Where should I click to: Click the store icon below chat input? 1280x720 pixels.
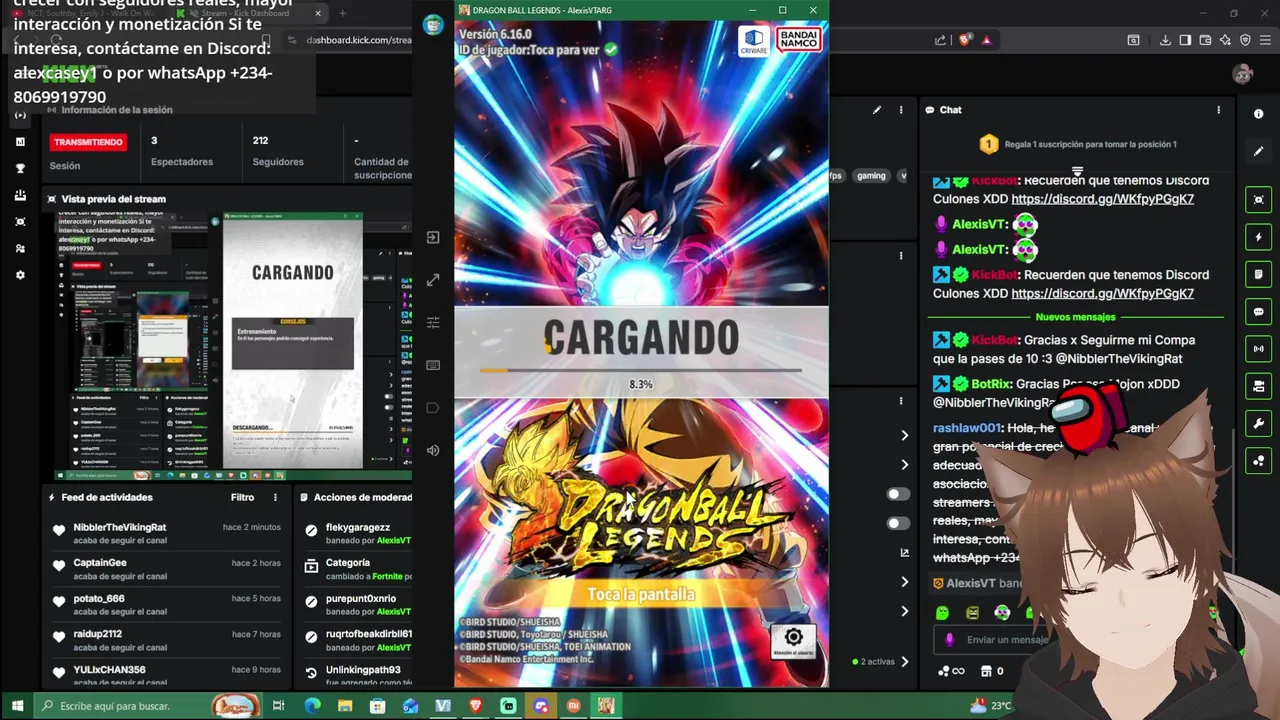(986, 671)
